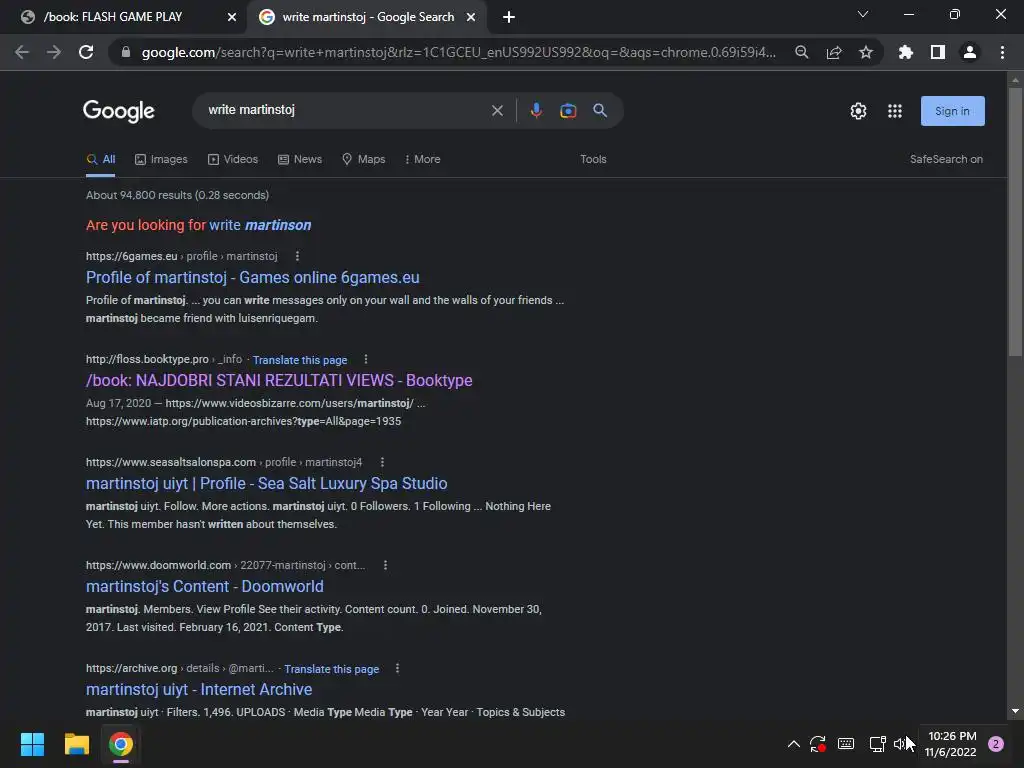Open options for archive.org result
The height and width of the screenshot is (768, 1024).
pos(397,668)
